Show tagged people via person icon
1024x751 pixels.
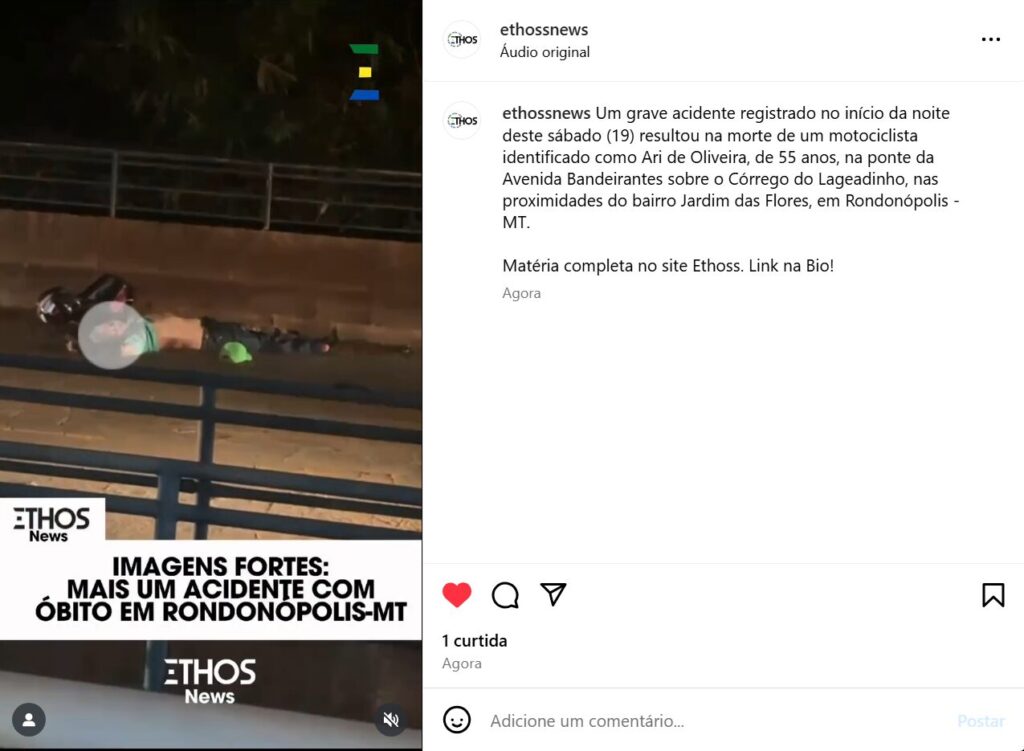(29, 720)
